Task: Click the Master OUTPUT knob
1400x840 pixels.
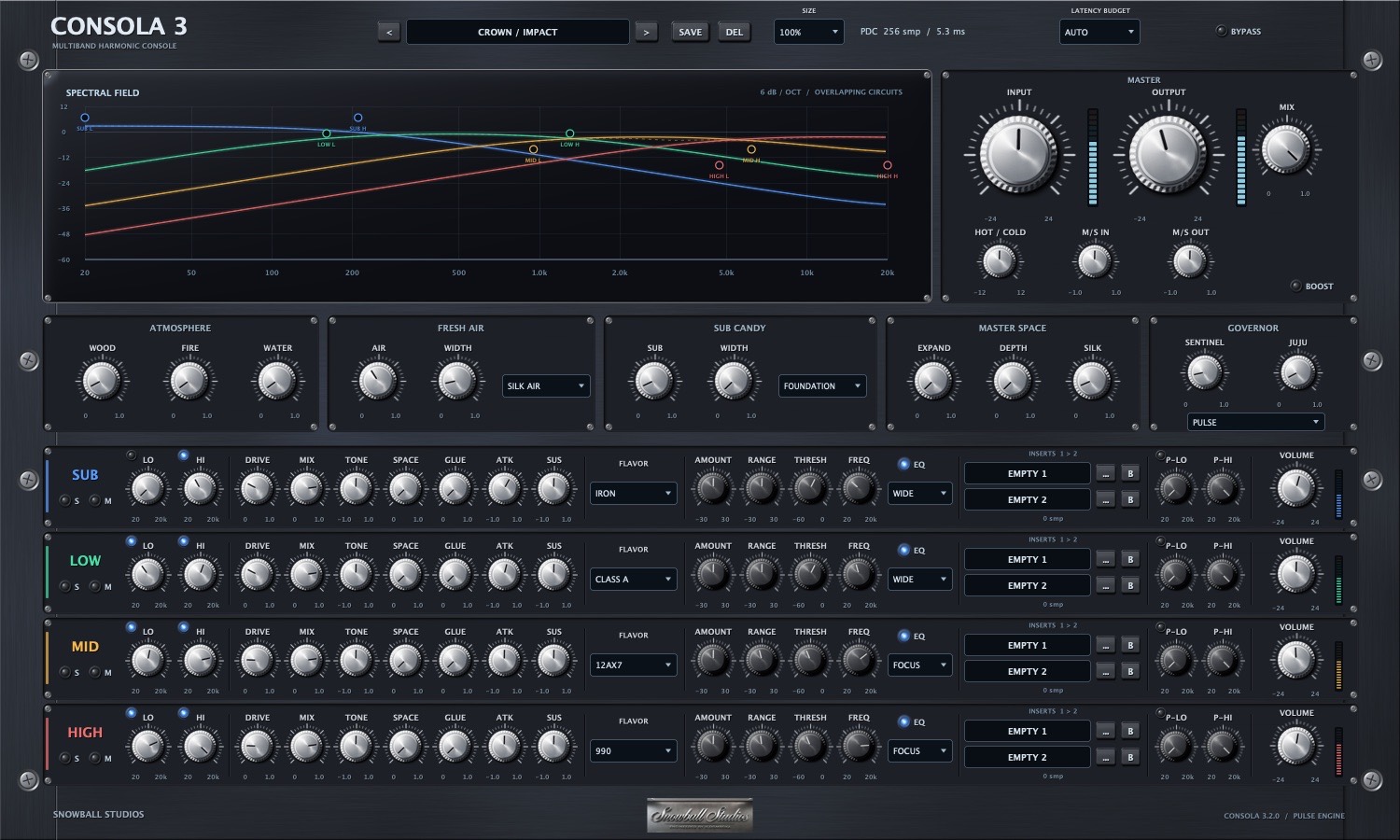Action: point(1168,154)
